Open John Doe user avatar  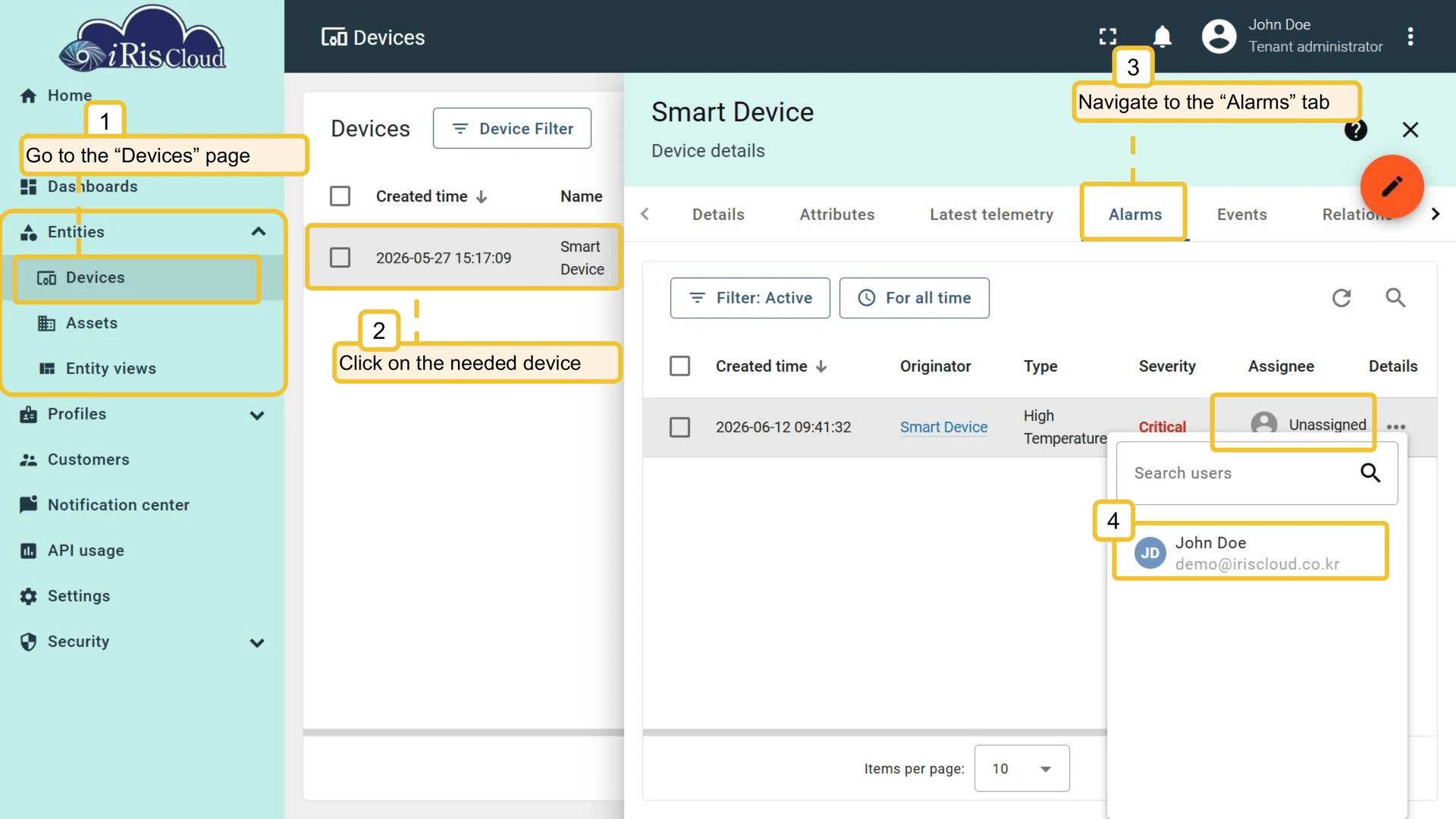(1219, 36)
